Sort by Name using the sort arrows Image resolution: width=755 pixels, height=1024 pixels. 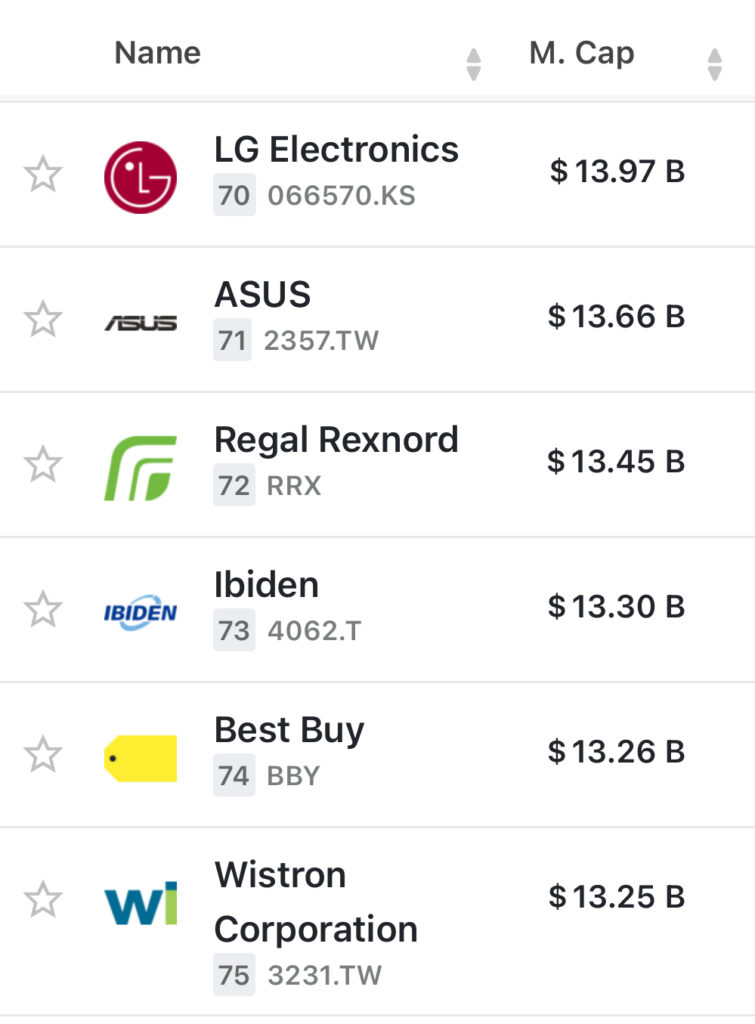tap(474, 64)
